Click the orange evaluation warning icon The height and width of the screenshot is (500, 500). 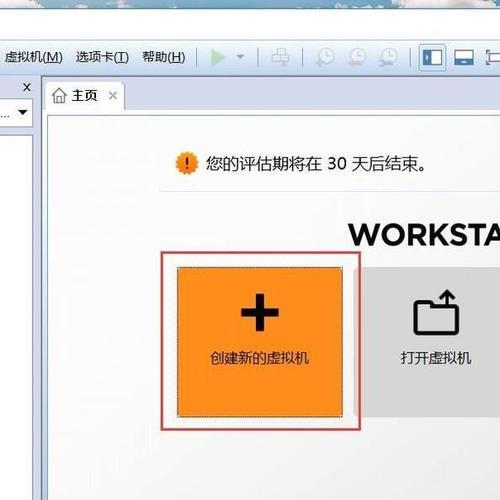(x=187, y=163)
